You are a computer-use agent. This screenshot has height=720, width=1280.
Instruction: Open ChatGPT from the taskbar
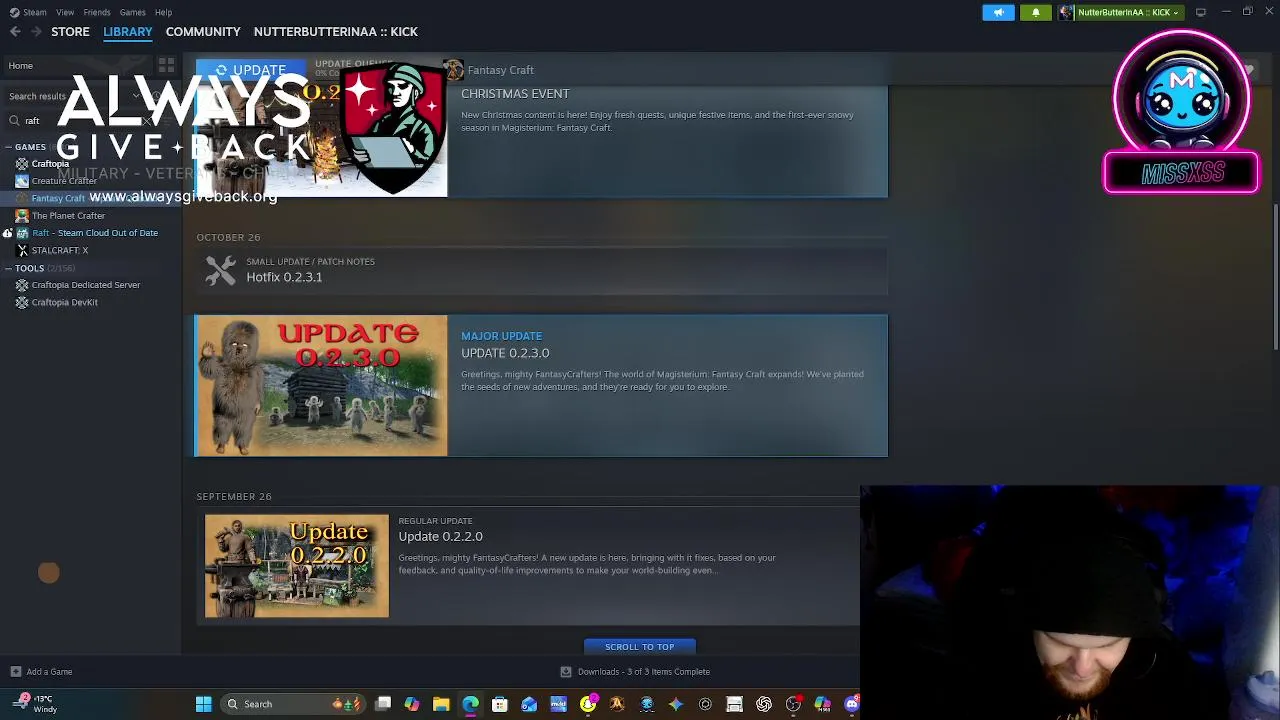(764, 704)
